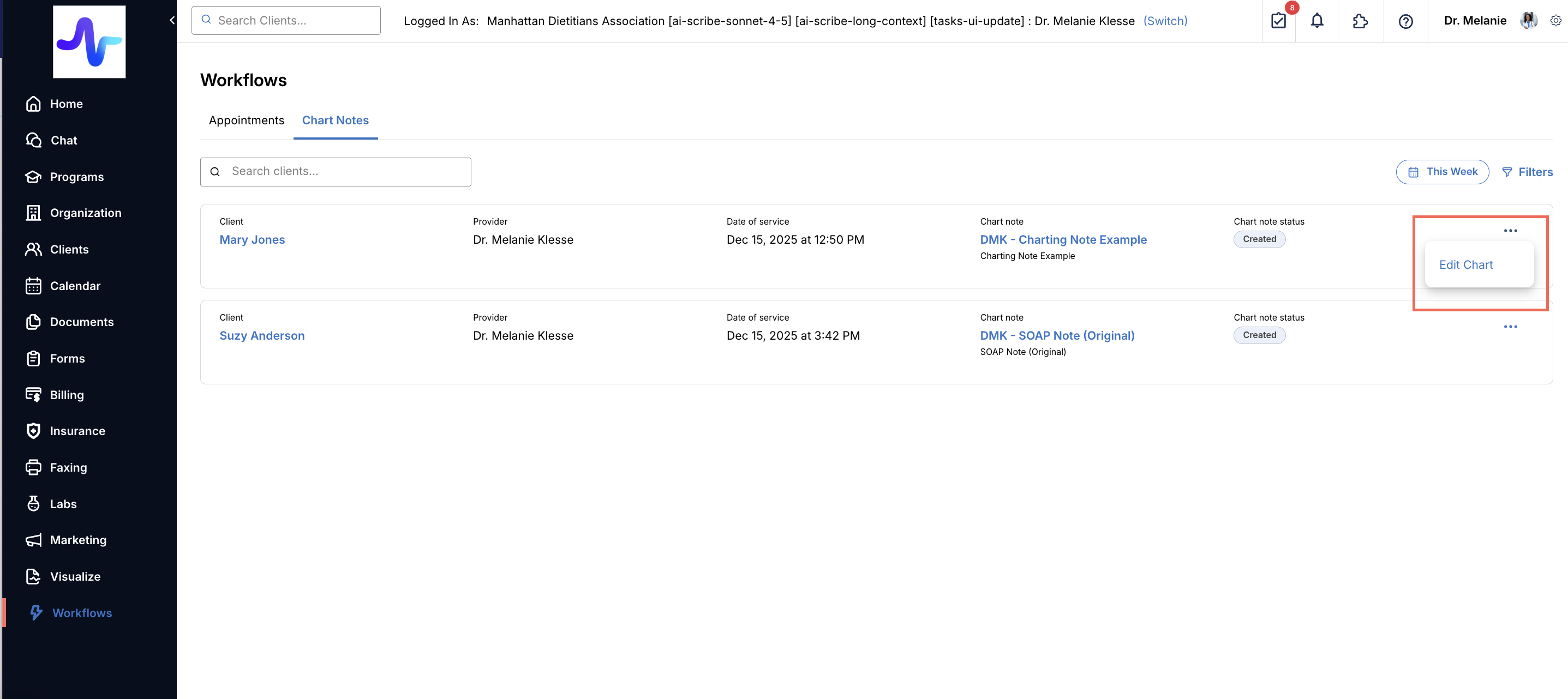Select Edit Chart from the popup menu
Viewport: 1568px width, 699px height.
pos(1465,264)
